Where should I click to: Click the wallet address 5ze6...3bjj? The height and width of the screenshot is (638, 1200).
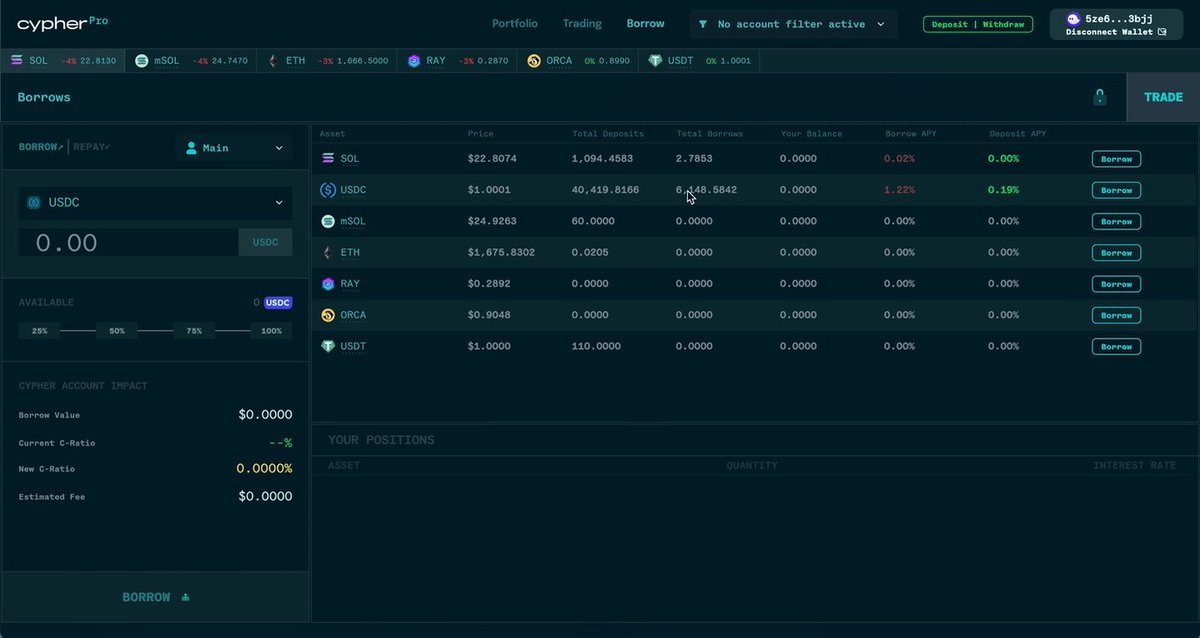[x=1120, y=18]
